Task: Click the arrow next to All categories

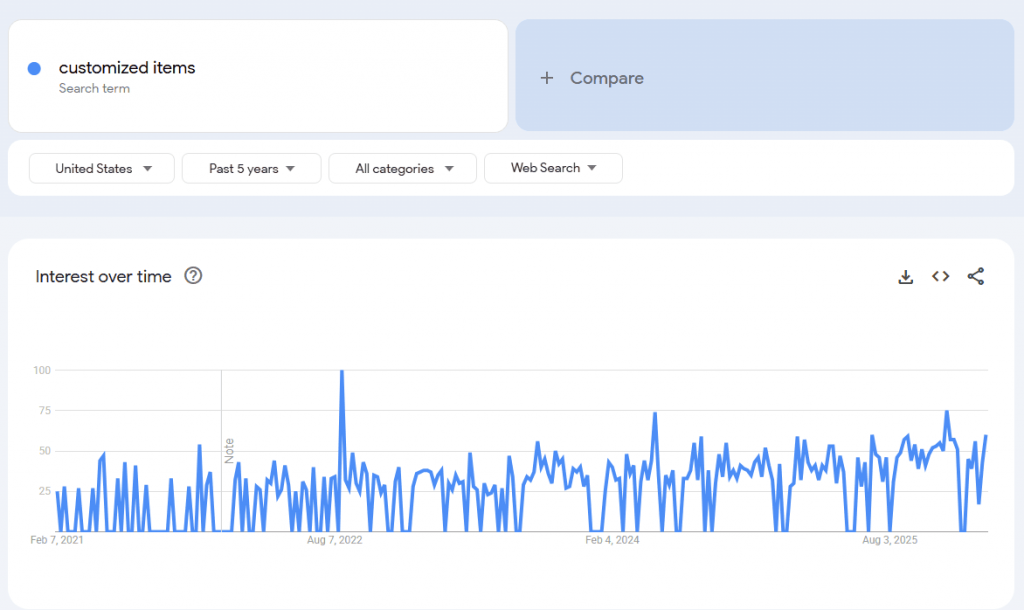Action: point(451,168)
